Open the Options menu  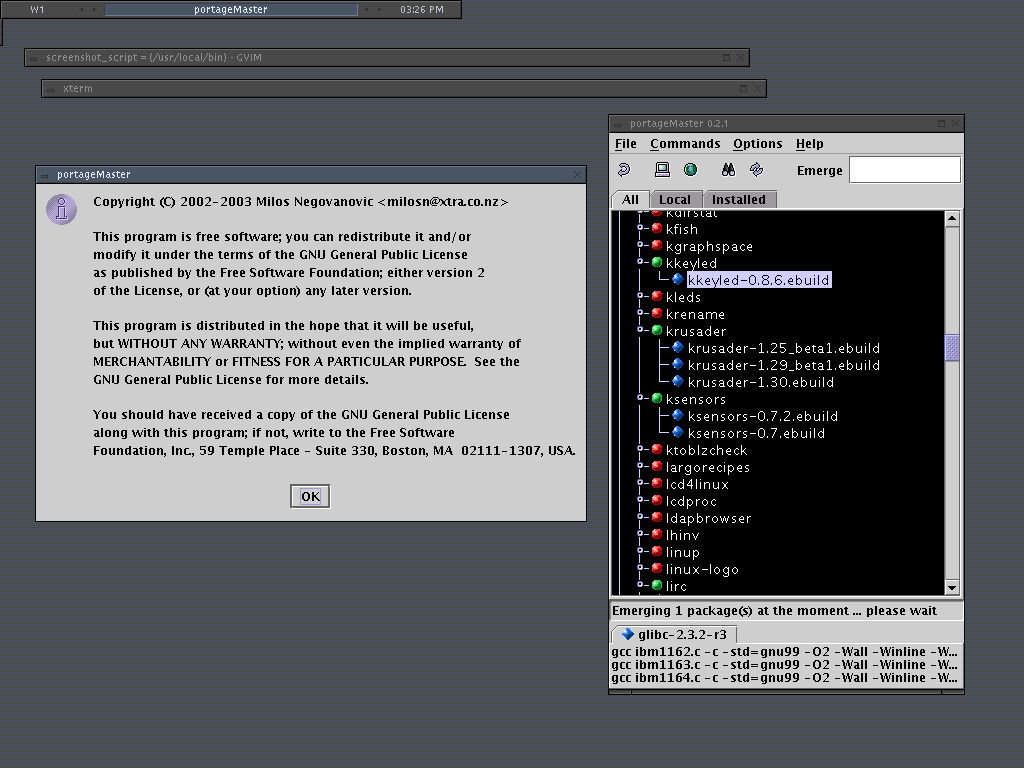(758, 144)
